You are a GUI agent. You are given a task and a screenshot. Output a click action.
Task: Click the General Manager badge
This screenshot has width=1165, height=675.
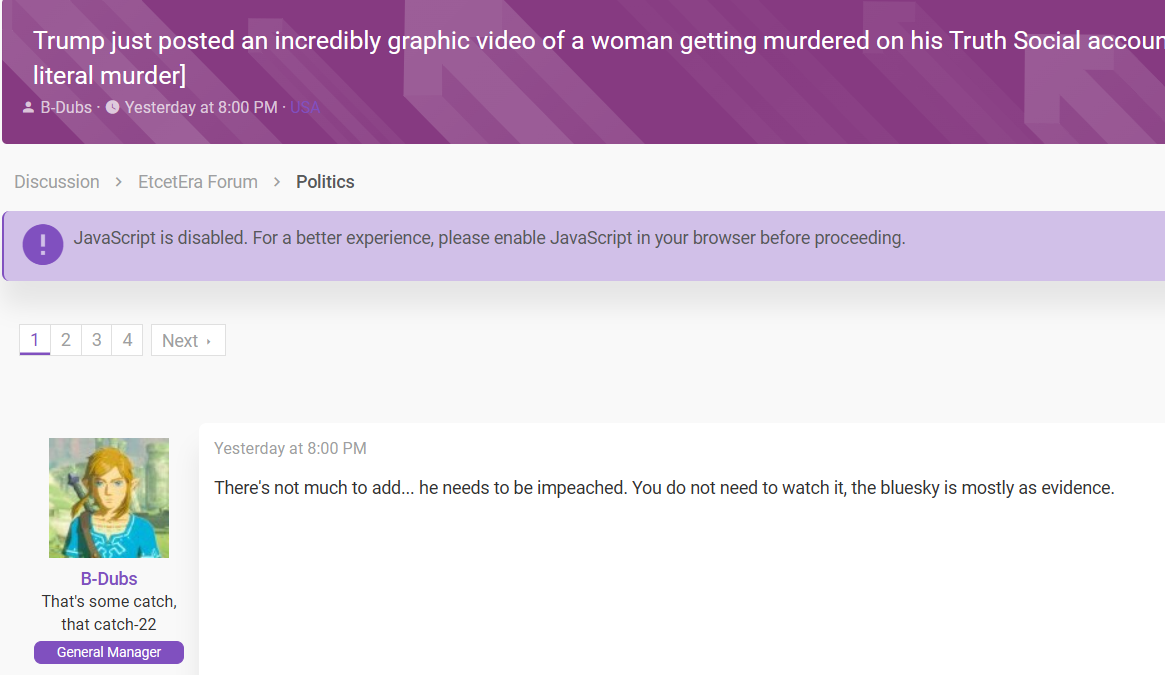point(108,652)
